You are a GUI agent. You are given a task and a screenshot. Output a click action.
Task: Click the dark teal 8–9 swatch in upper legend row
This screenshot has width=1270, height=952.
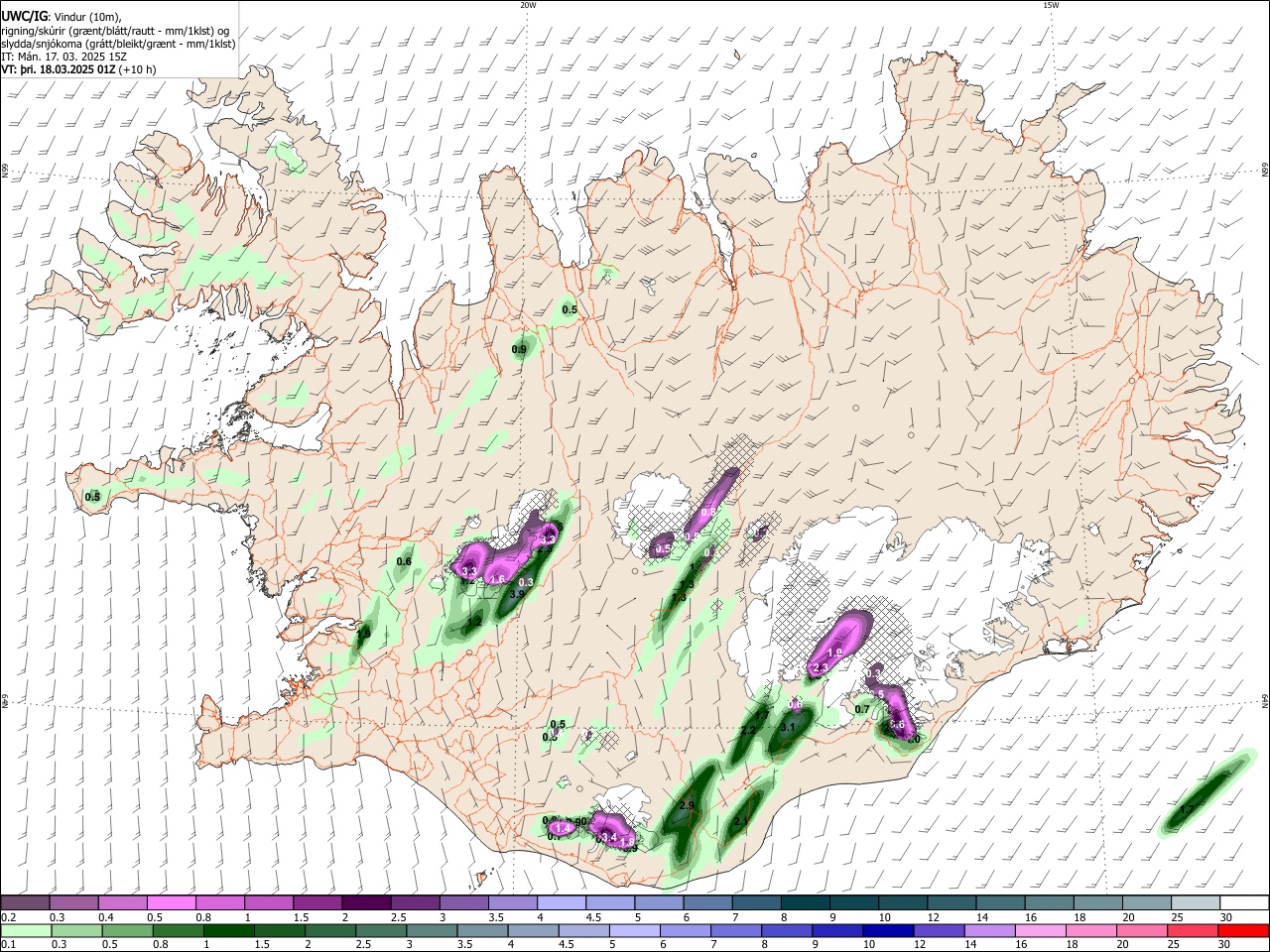click(x=805, y=902)
